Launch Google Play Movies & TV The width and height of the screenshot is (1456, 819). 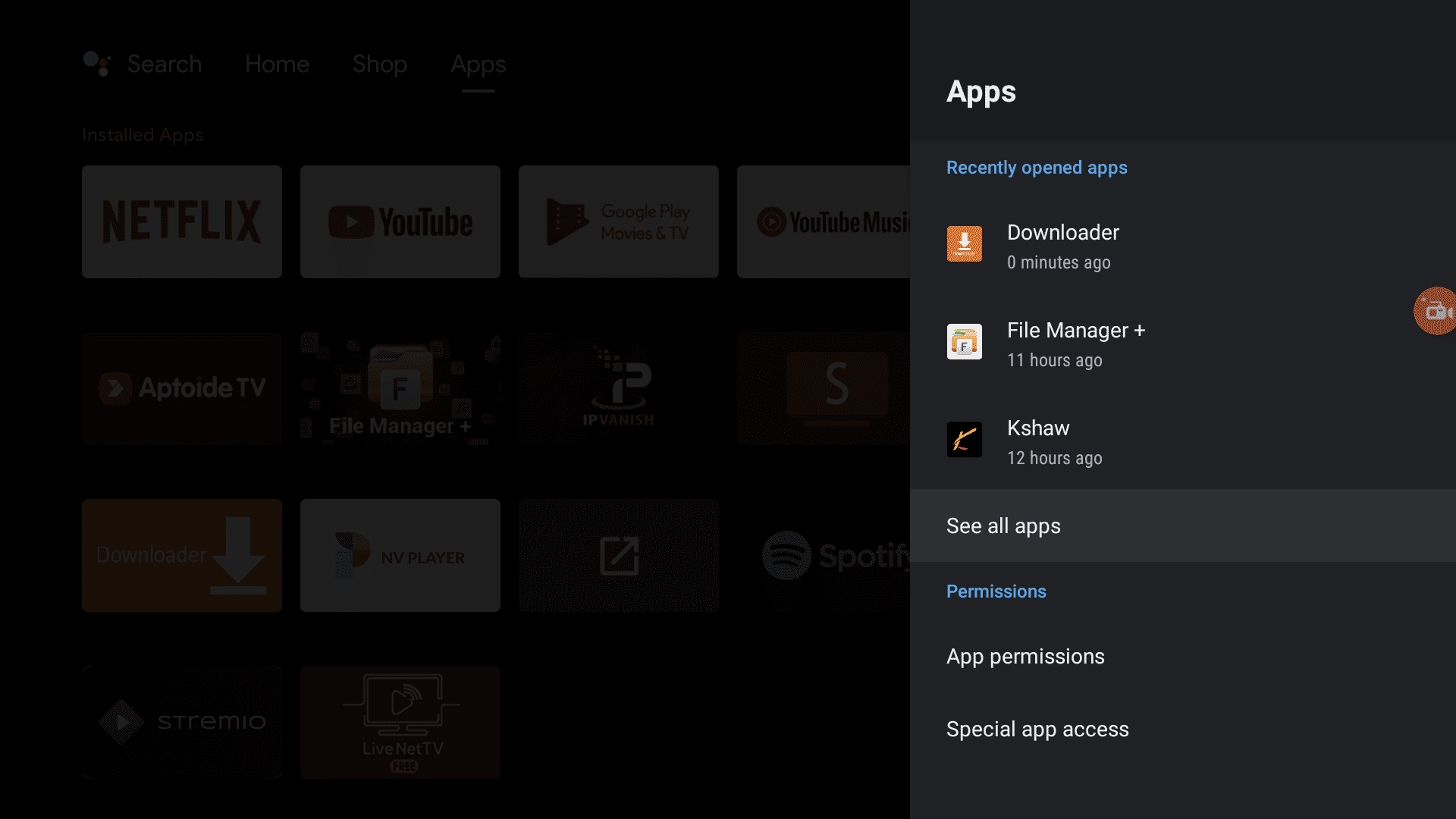[618, 221]
